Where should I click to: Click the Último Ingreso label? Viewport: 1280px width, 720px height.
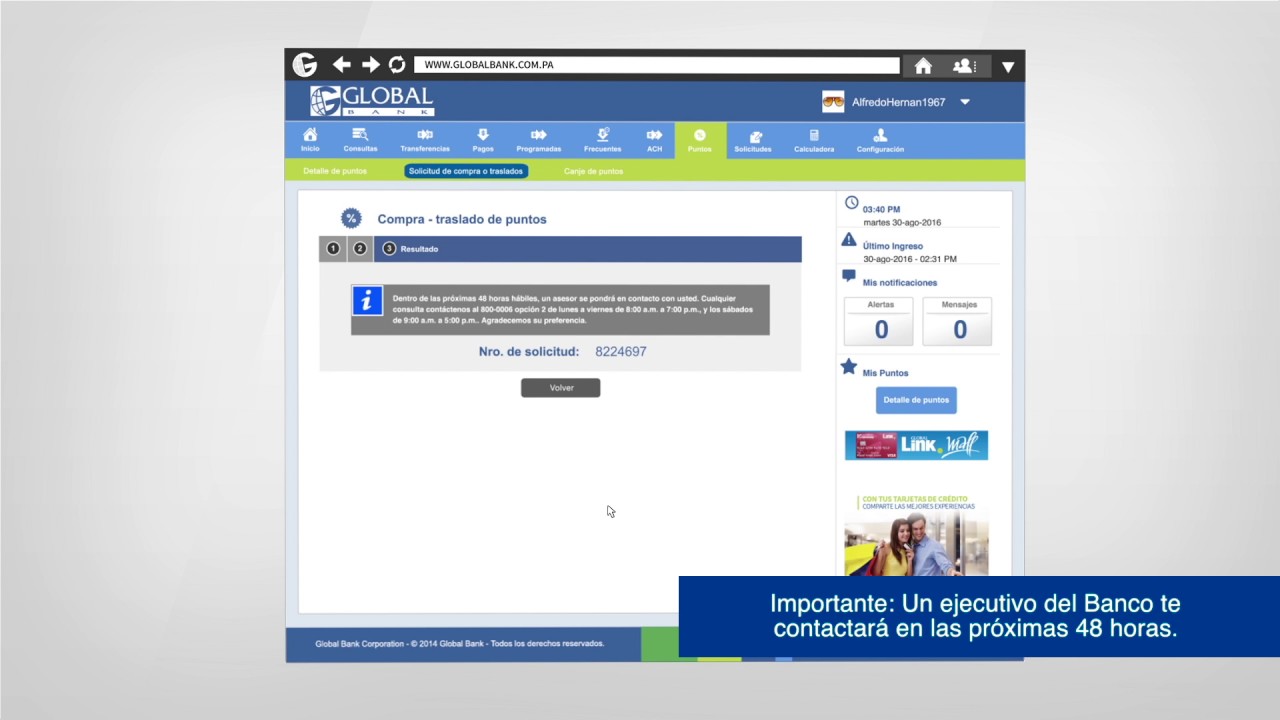893,246
